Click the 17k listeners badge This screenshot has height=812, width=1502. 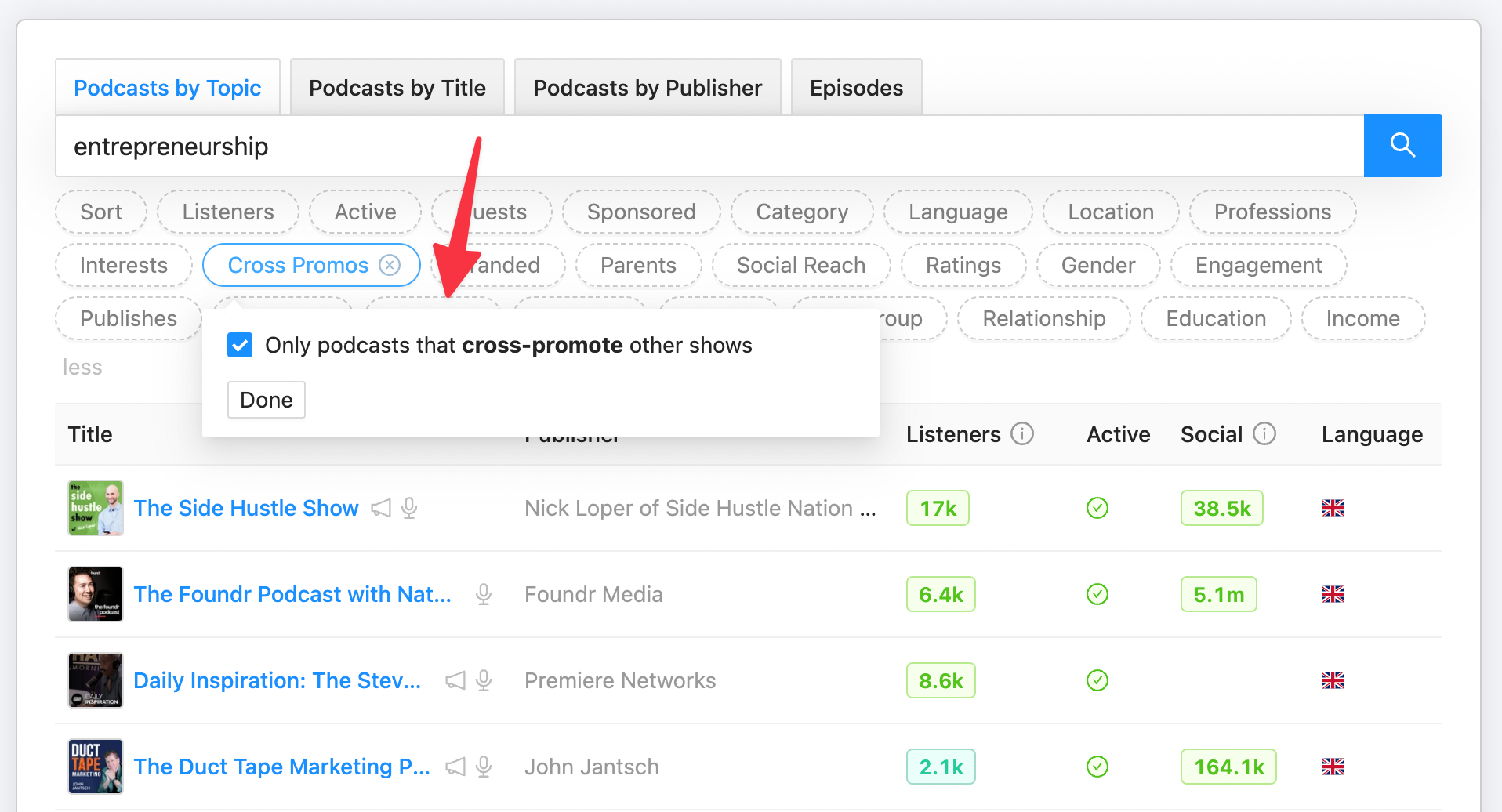click(938, 508)
